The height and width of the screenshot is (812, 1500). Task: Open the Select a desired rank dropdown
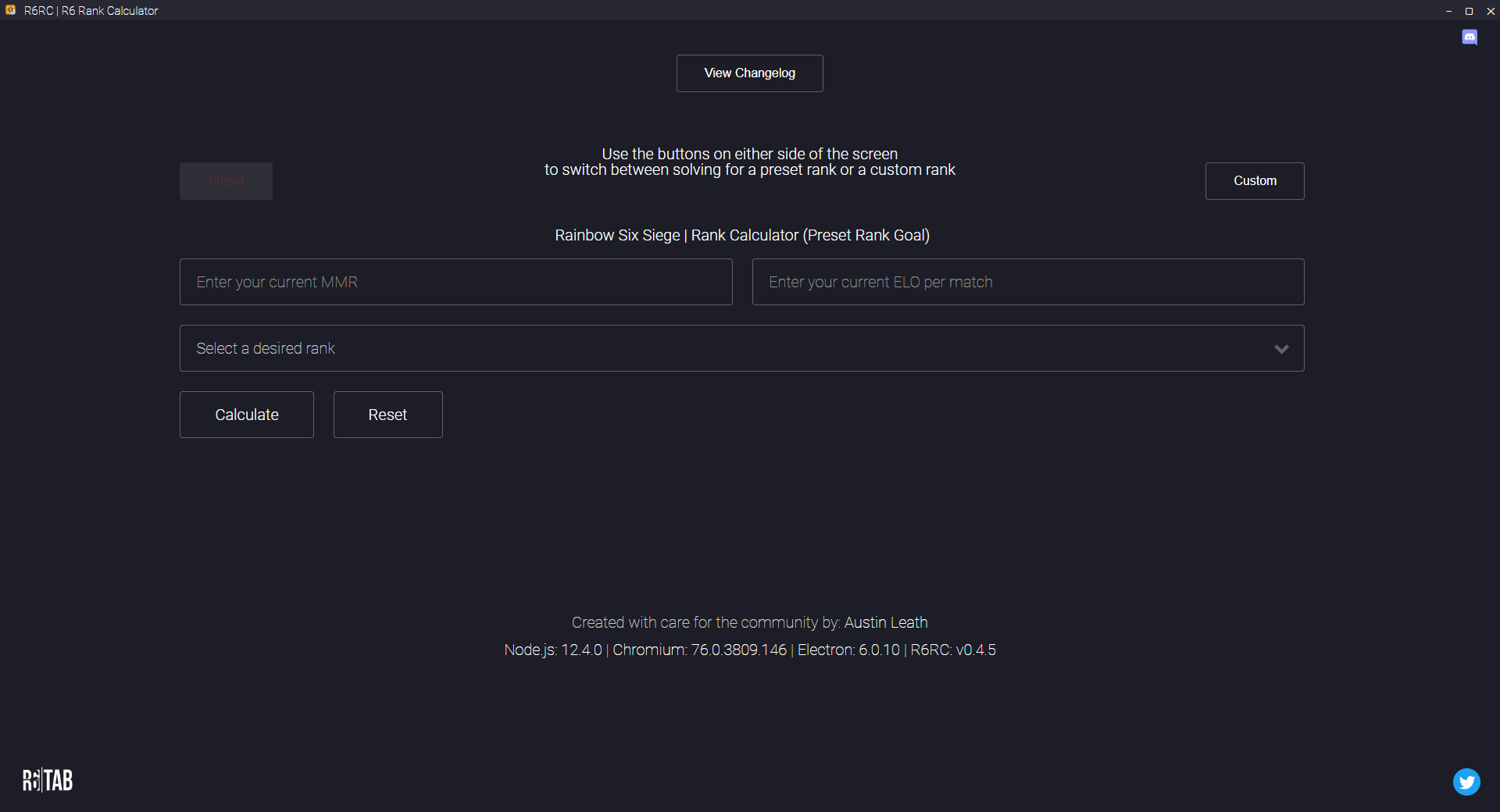(741, 348)
